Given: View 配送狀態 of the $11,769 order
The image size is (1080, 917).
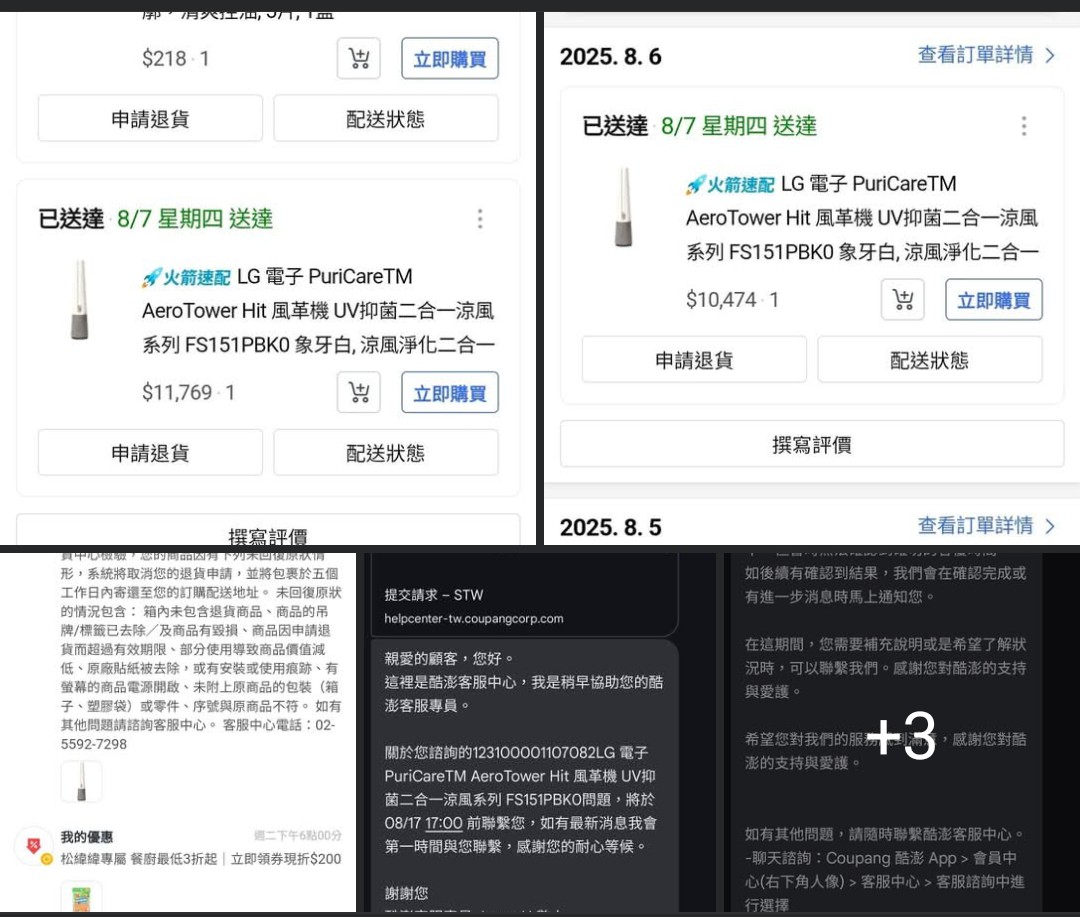Looking at the screenshot, I should 386,453.
